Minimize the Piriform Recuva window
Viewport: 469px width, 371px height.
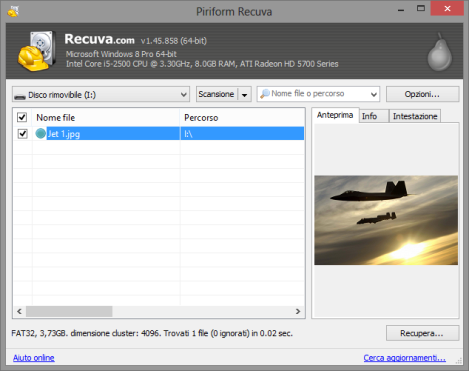[x=401, y=10]
